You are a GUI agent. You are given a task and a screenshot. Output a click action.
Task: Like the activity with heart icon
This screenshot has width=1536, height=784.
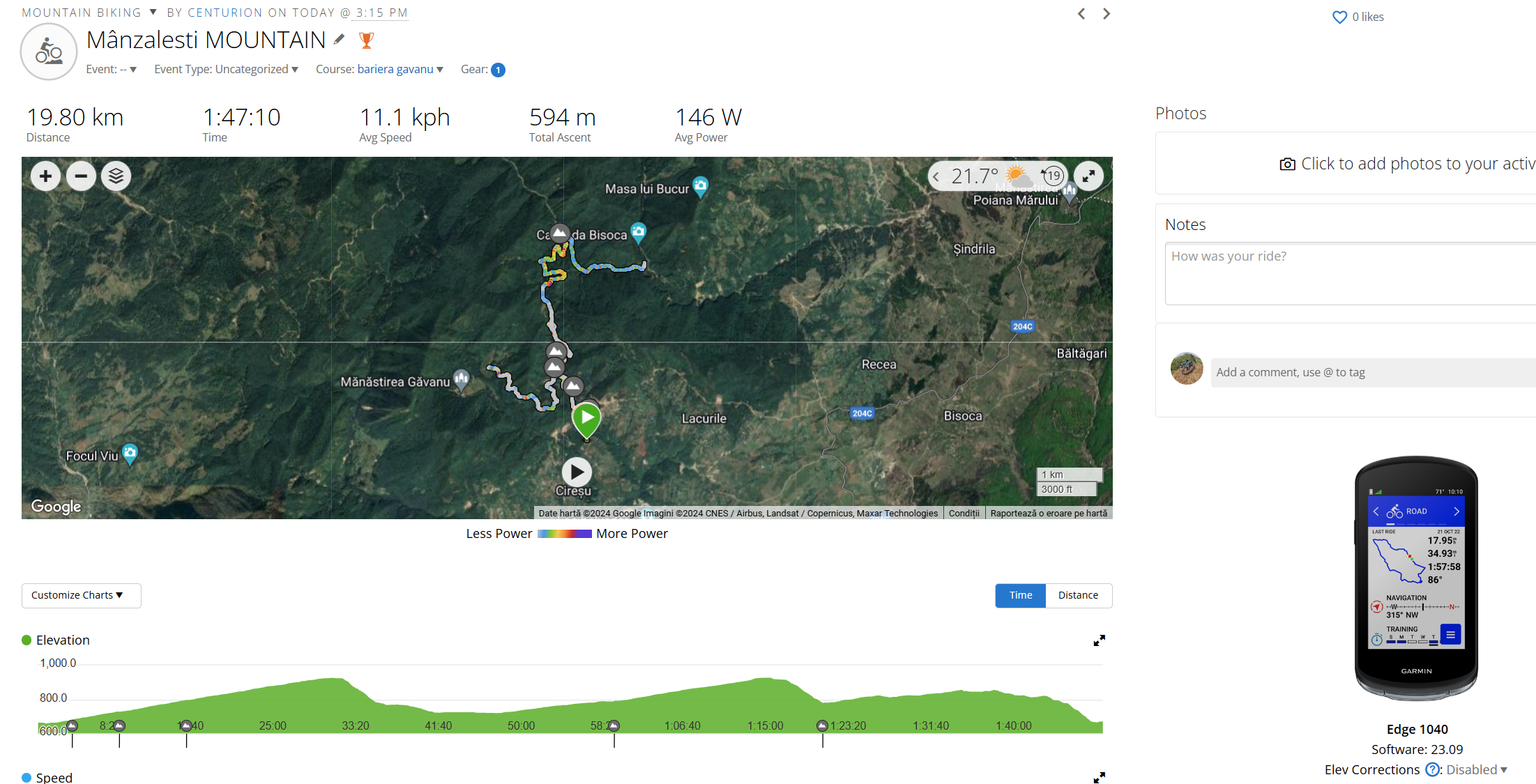(x=1339, y=17)
